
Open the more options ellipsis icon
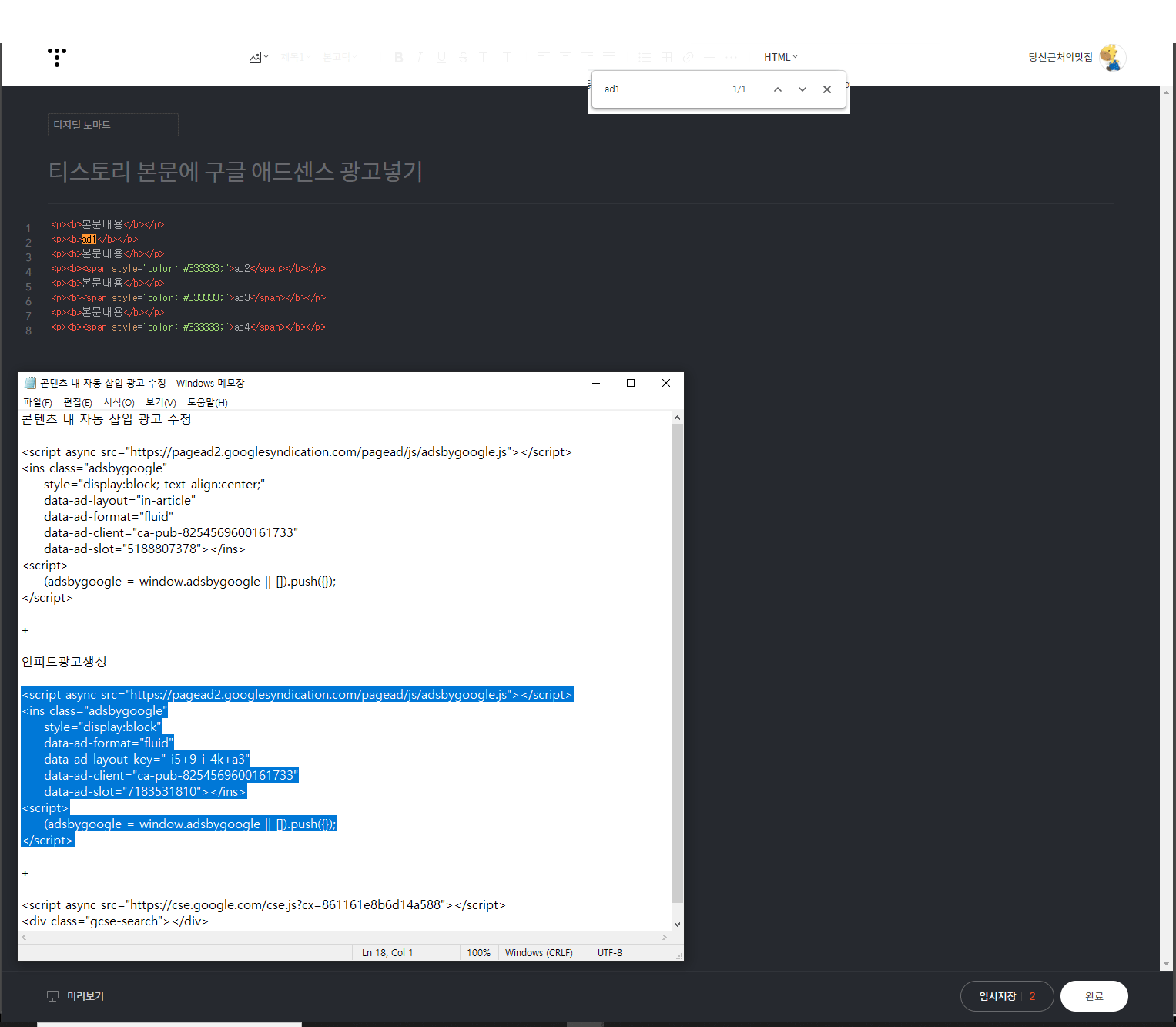pyautogui.click(x=731, y=57)
